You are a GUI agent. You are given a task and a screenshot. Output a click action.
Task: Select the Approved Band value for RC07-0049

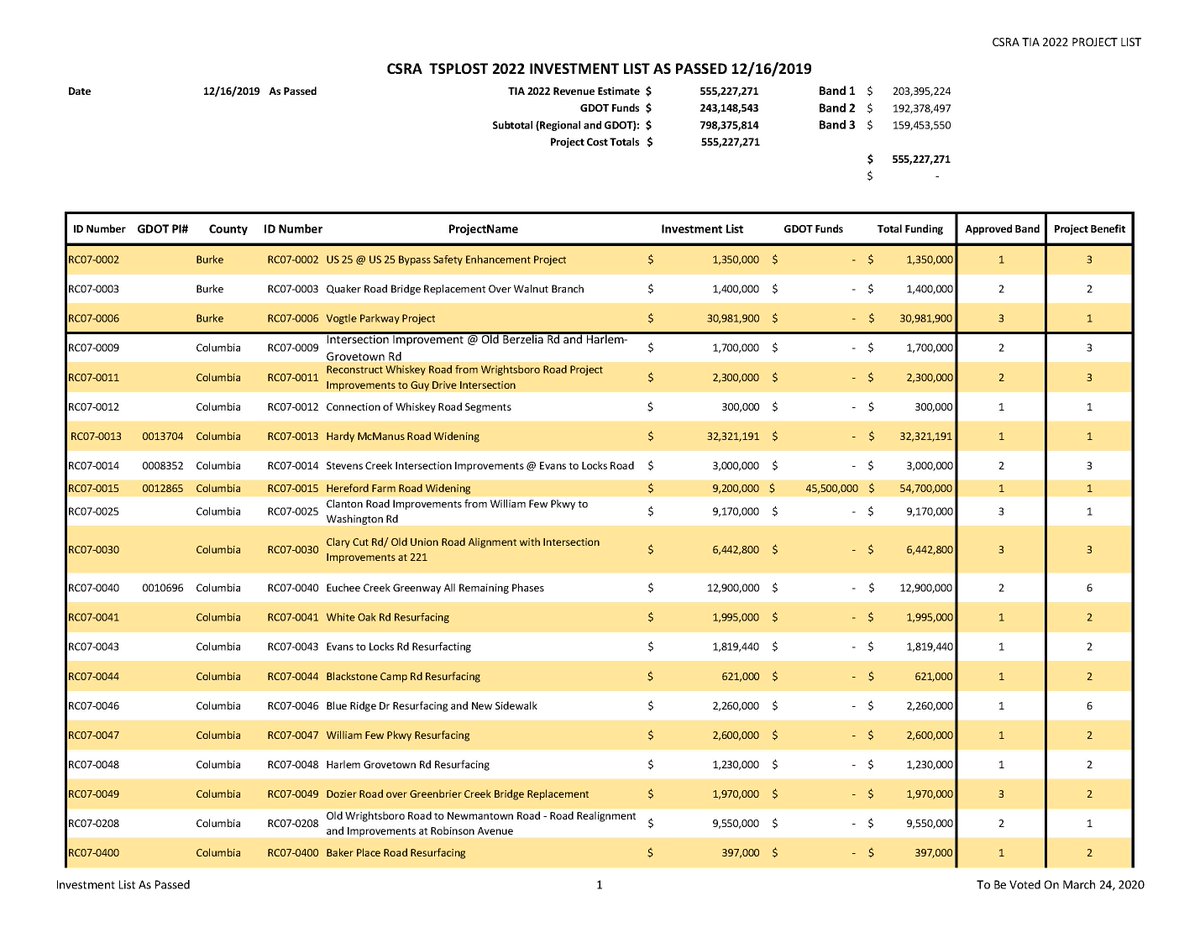tap(1001, 794)
